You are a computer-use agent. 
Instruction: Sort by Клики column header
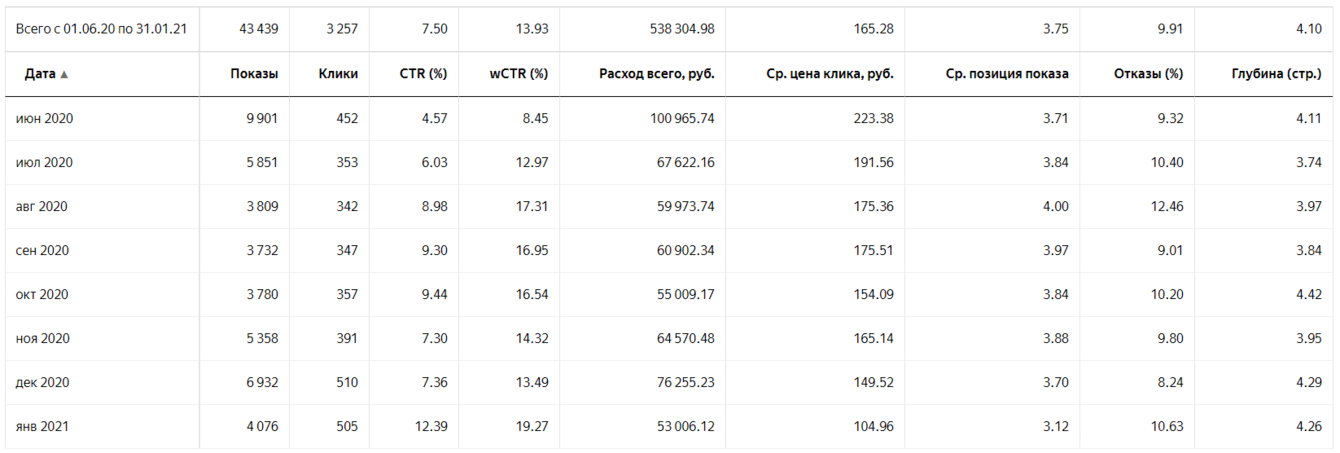(x=338, y=74)
